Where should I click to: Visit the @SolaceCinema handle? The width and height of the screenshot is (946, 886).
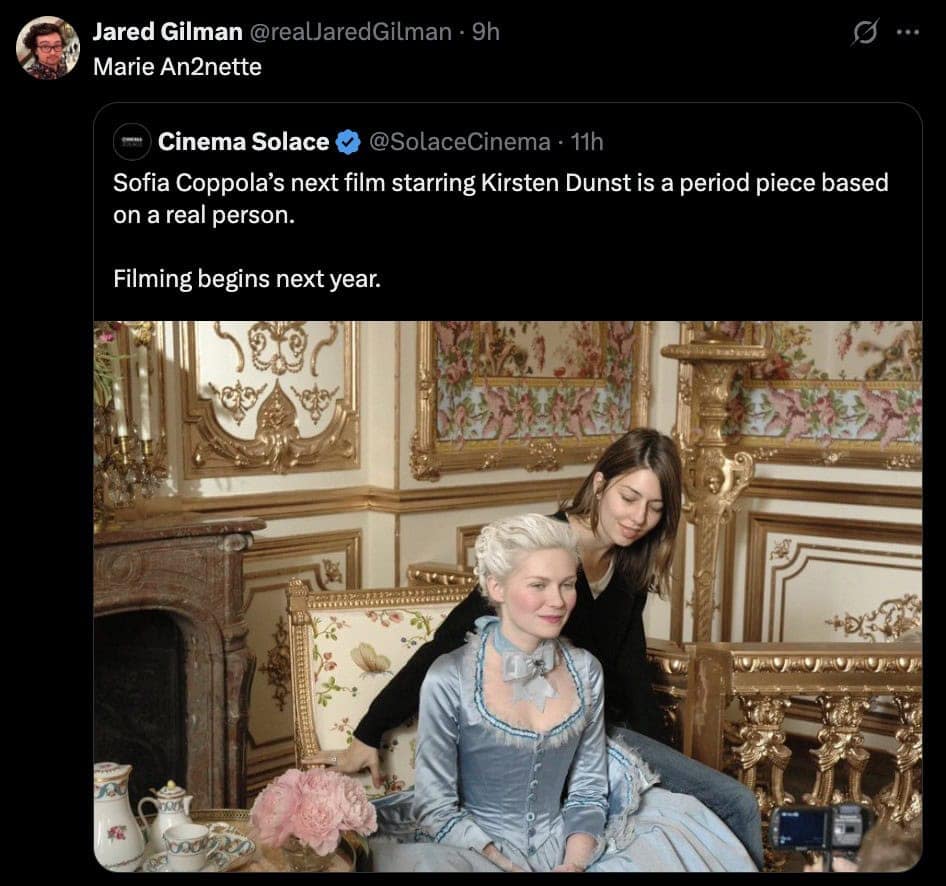point(459,142)
